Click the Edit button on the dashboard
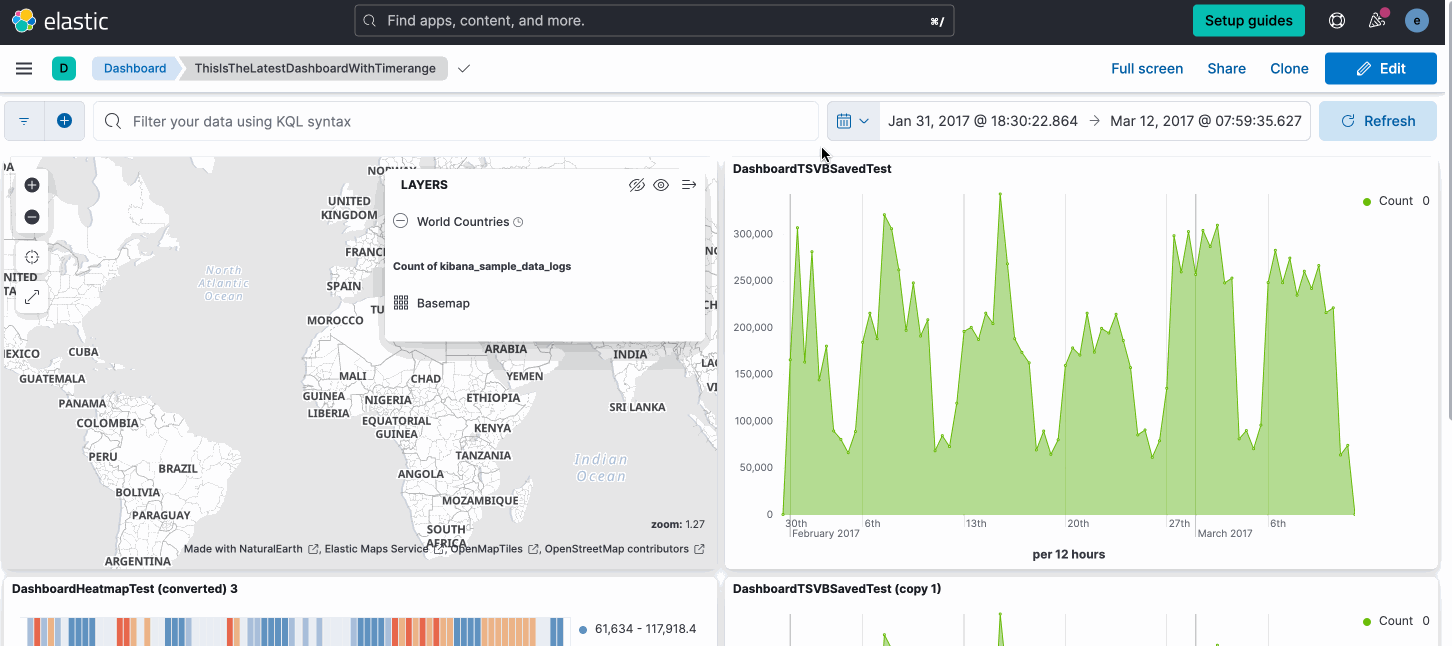 coord(1381,68)
